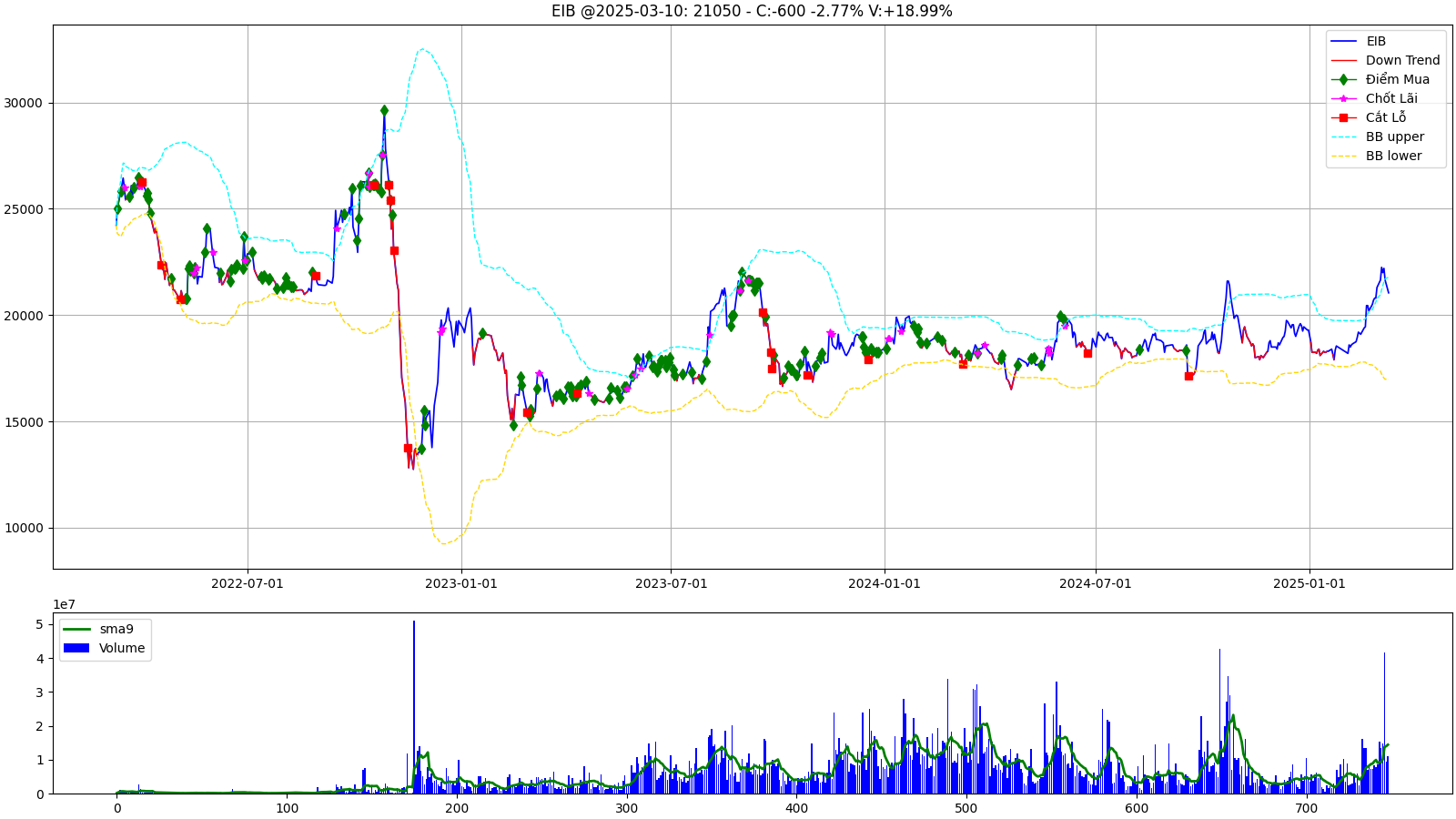Click the 2025-01-01 date axis label
1456x819 pixels.
coord(1309,583)
